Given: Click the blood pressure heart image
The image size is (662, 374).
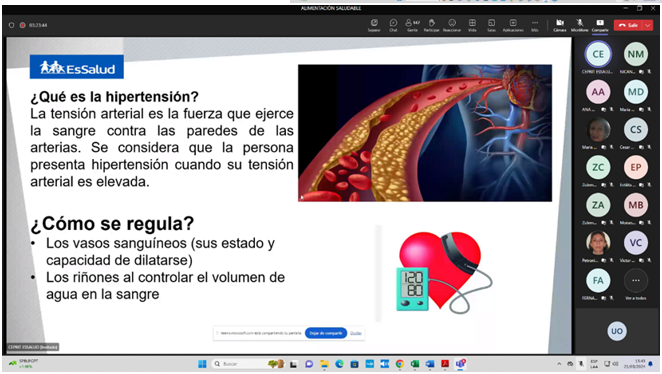Looking at the screenshot, I should [443, 272].
